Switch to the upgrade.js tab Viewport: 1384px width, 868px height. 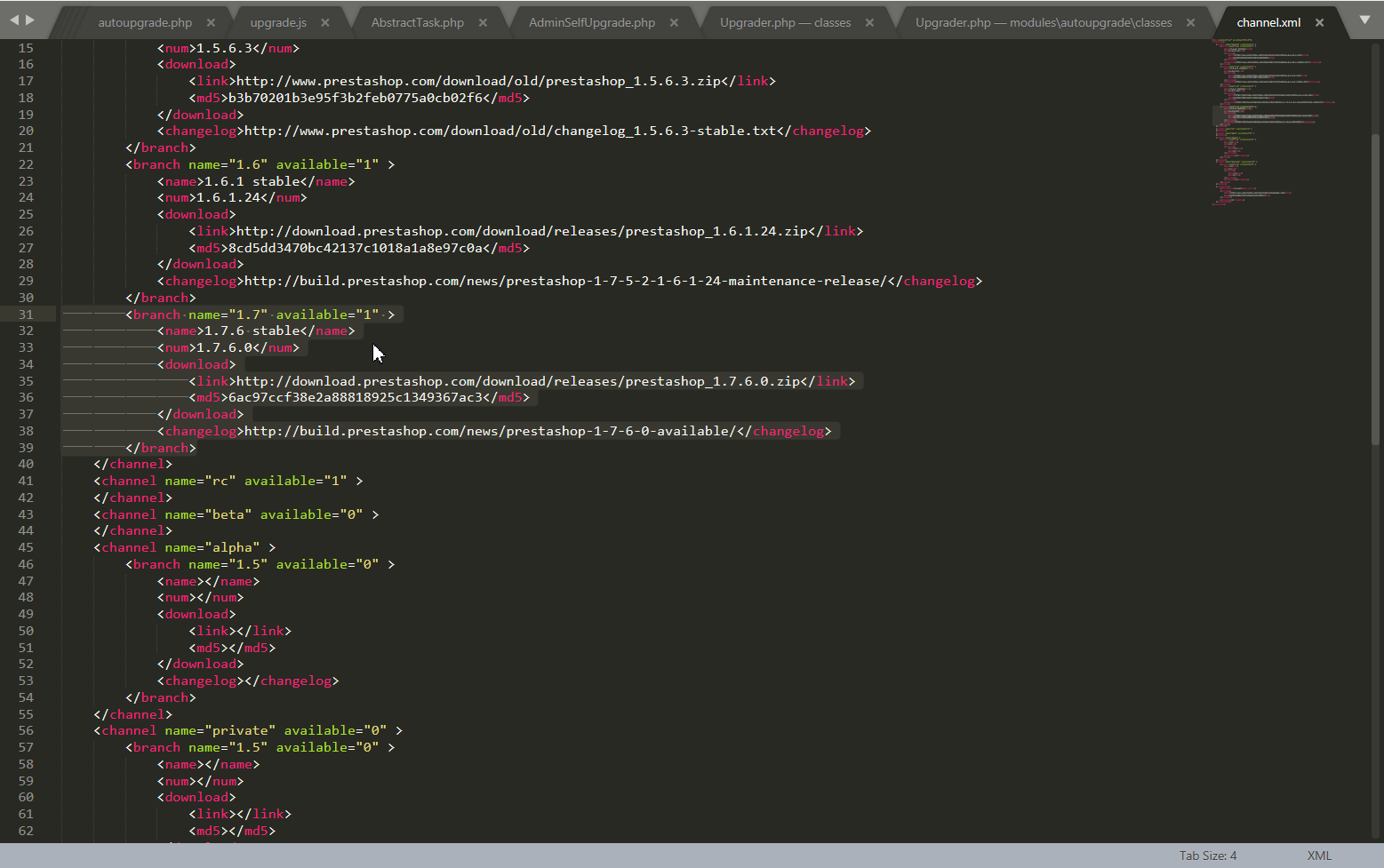click(278, 23)
